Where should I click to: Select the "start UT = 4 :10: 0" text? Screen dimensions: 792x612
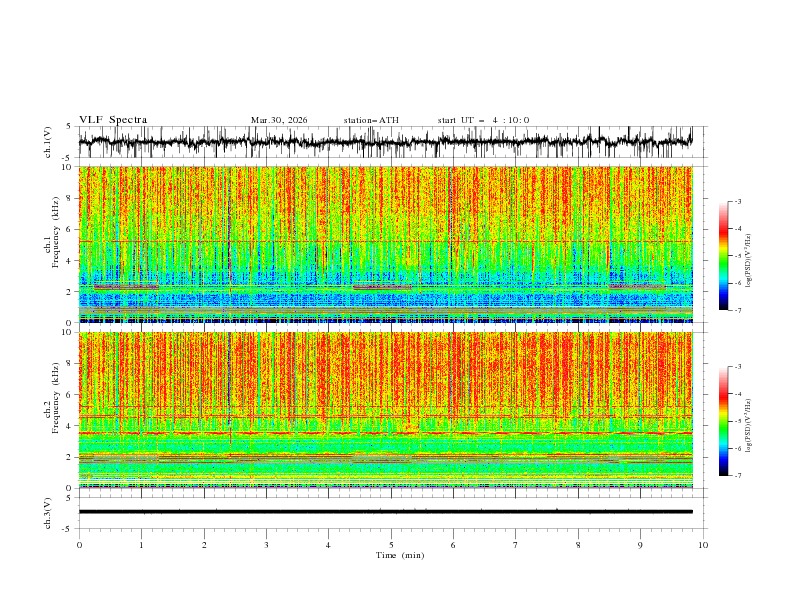(x=483, y=120)
